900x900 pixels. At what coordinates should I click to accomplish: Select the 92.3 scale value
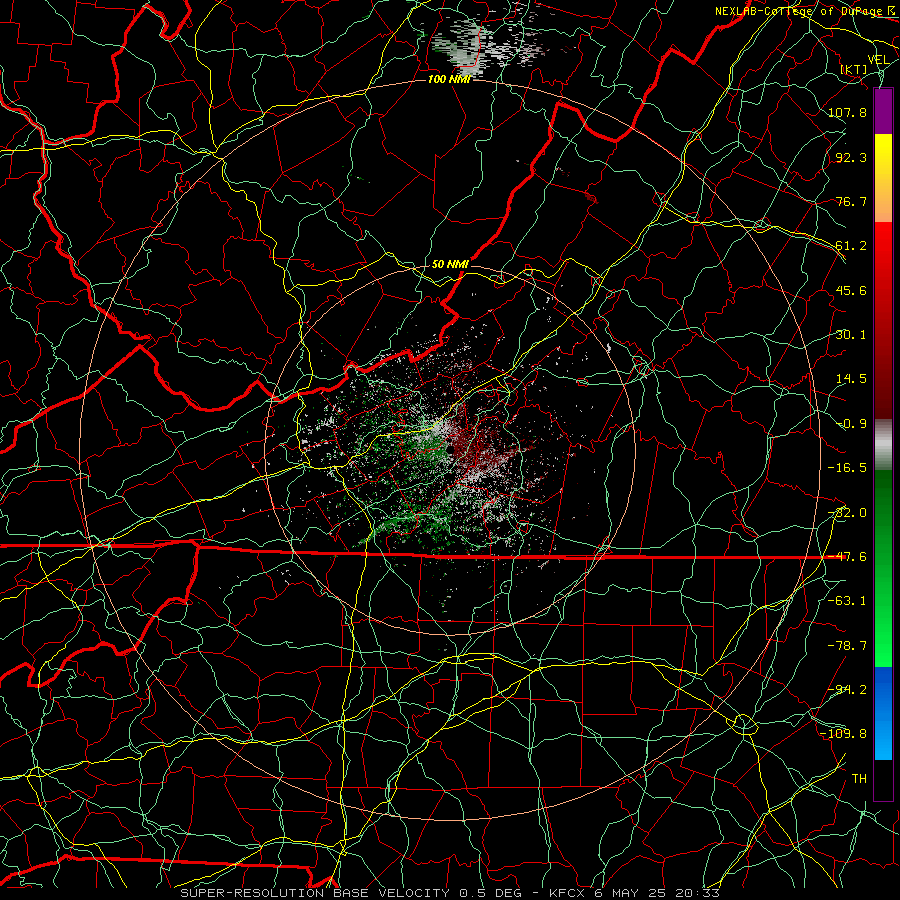(851, 157)
